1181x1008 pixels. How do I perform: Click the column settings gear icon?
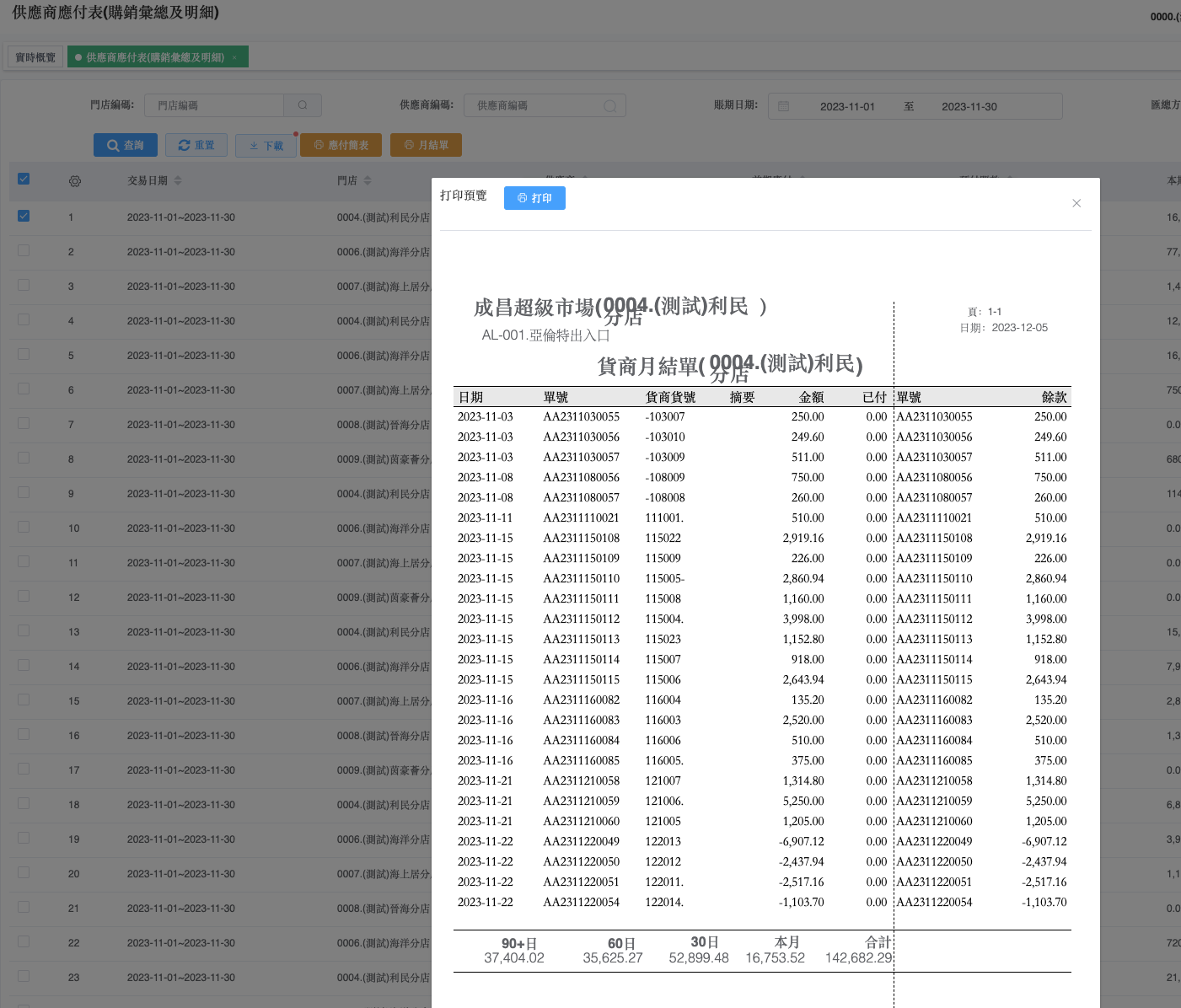[x=75, y=181]
